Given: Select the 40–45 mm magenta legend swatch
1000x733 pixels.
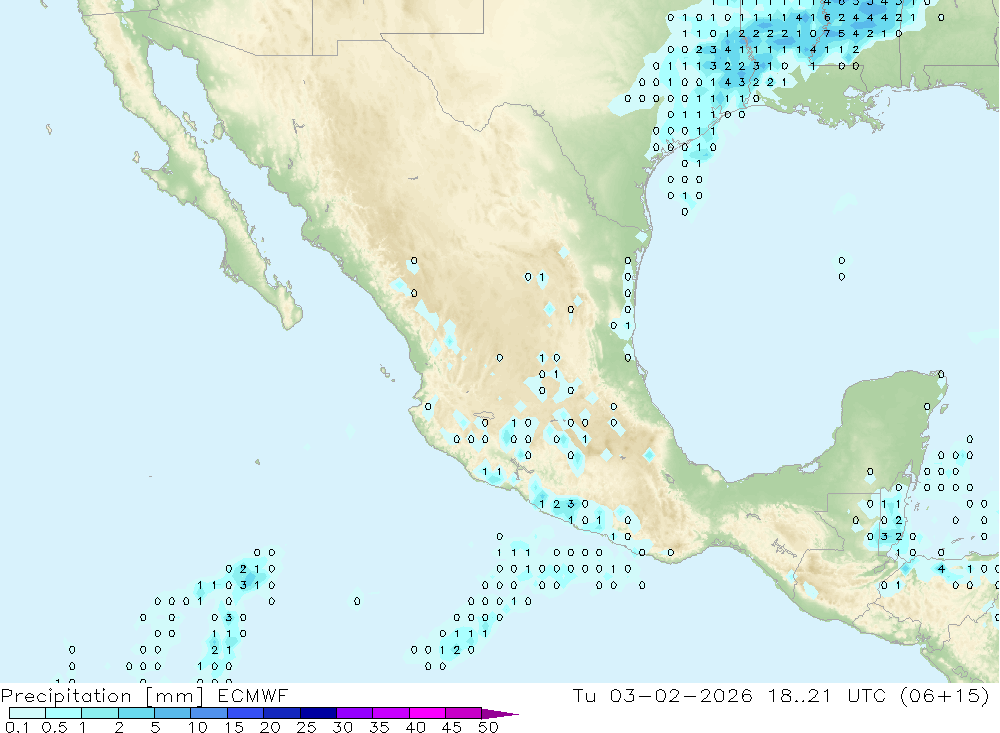Looking at the screenshot, I should pos(427,713).
